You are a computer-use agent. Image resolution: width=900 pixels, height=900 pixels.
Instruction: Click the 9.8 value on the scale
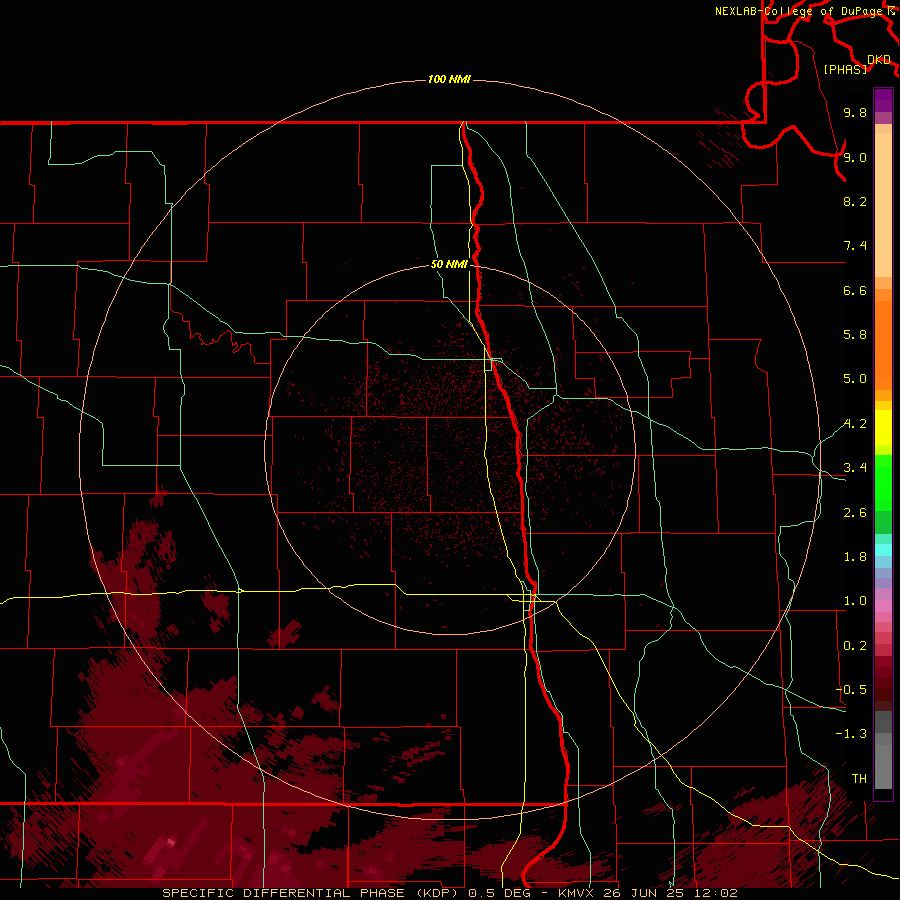click(x=855, y=112)
